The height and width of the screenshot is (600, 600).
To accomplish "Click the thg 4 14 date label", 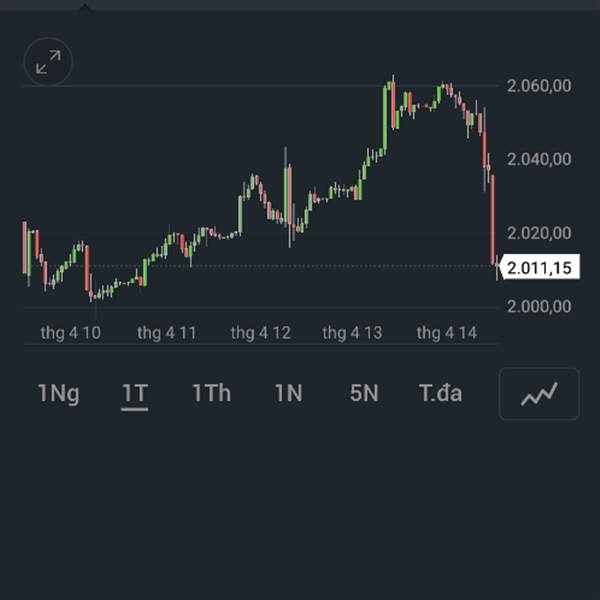I will pyautogui.click(x=447, y=333).
